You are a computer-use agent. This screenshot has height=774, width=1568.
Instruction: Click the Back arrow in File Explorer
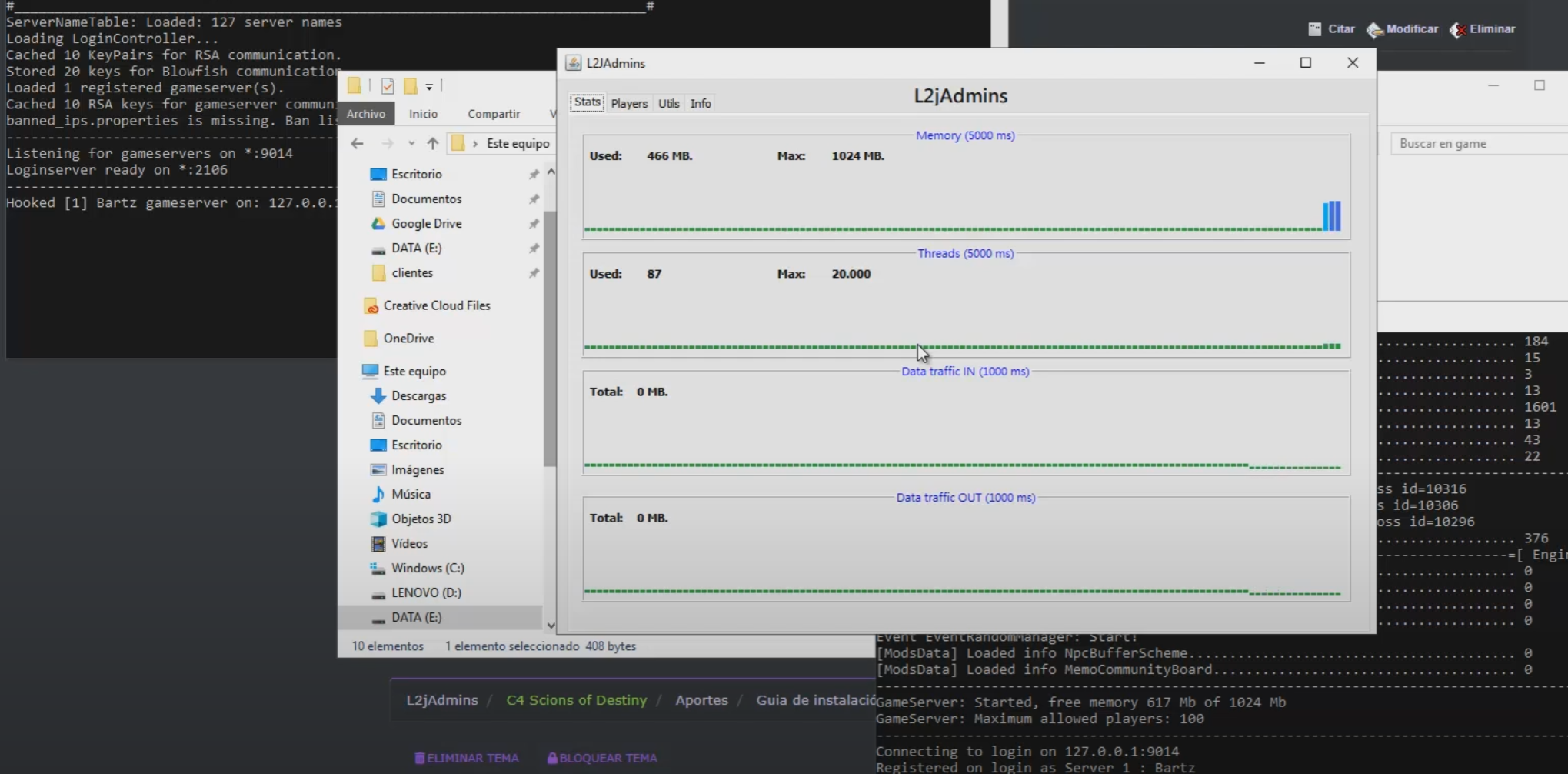(357, 143)
